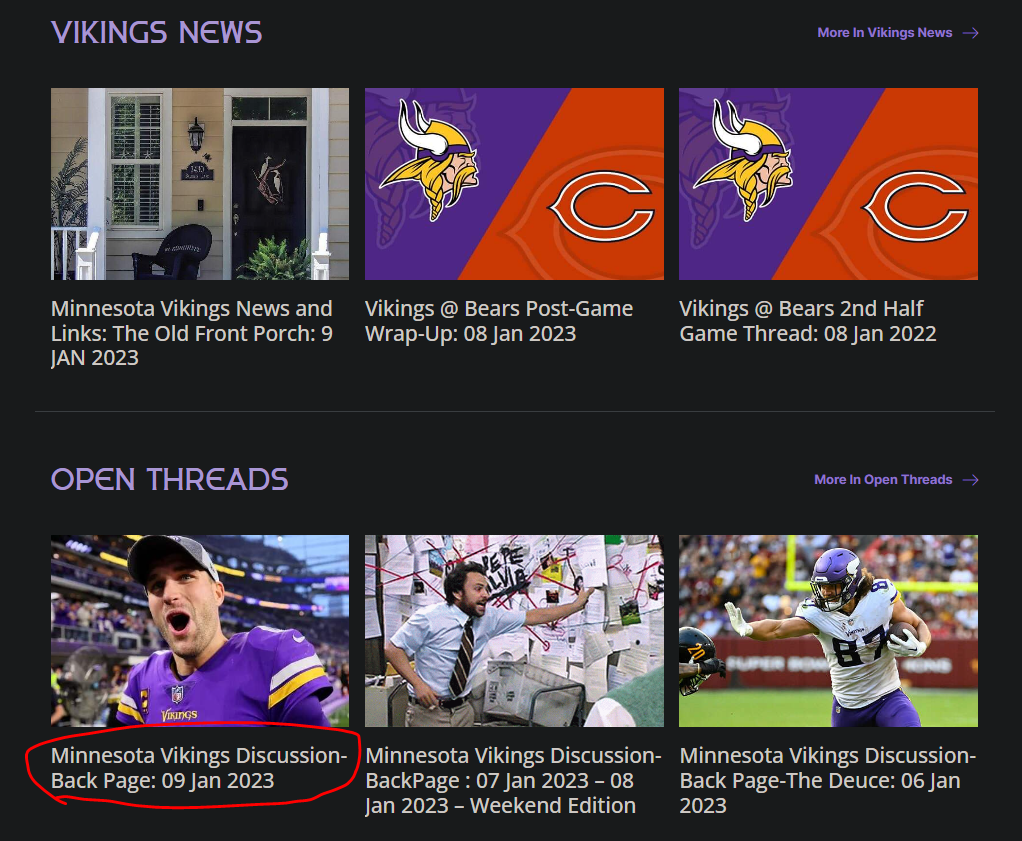Open the 2nd Half Game Thread's Vikings-Bears image
Viewport: 1022px width, 841px height.
click(x=828, y=184)
